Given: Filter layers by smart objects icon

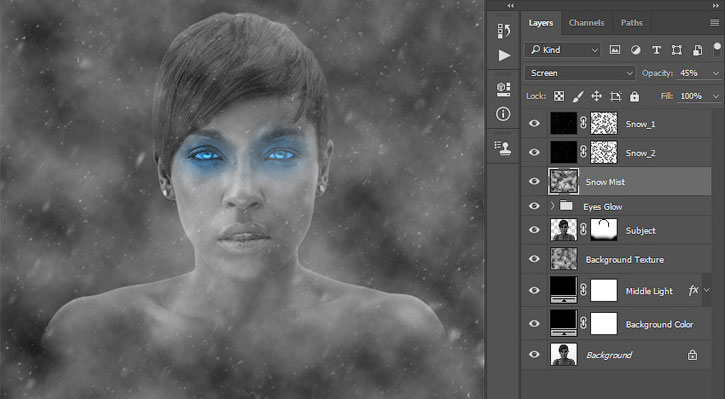Looking at the screenshot, I should click(697, 50).
